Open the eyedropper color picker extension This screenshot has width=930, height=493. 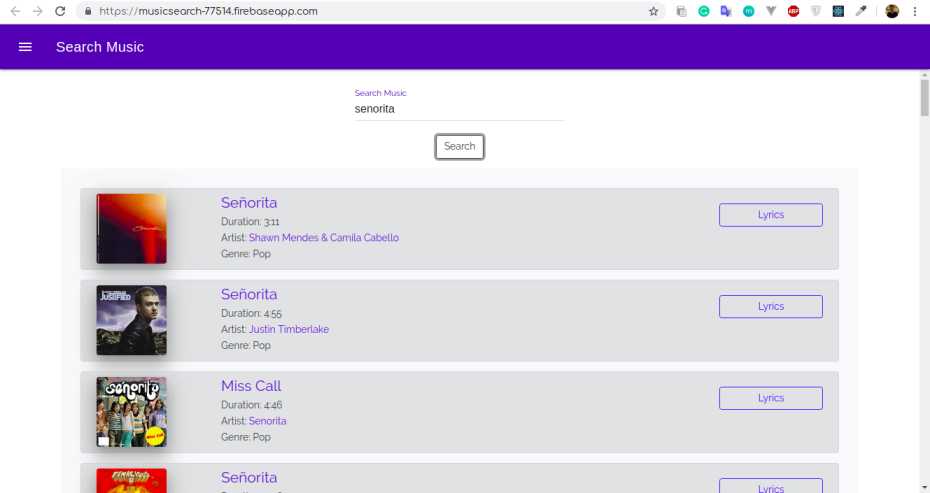click(861, 11)
